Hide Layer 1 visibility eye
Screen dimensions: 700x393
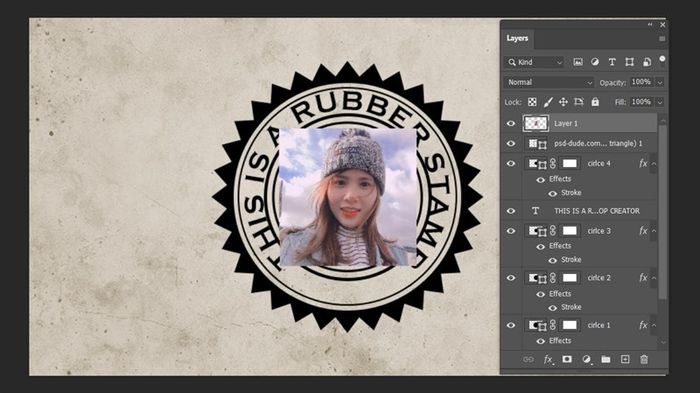coord(511,123)
